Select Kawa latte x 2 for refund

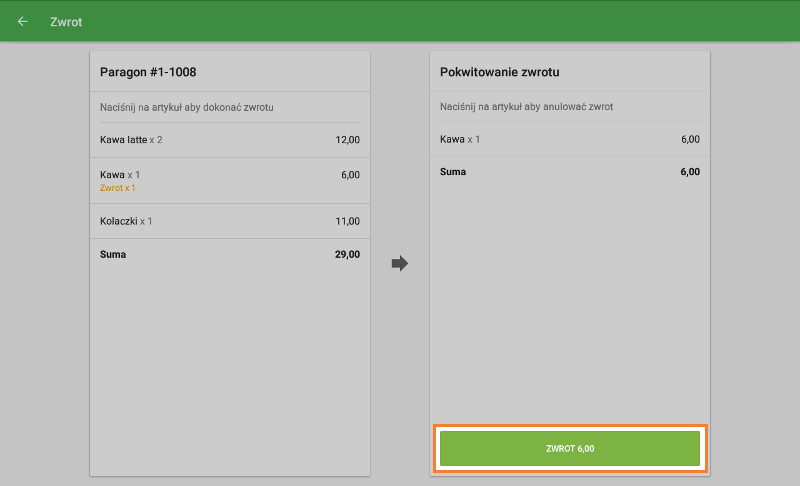(x=230, y=140)
